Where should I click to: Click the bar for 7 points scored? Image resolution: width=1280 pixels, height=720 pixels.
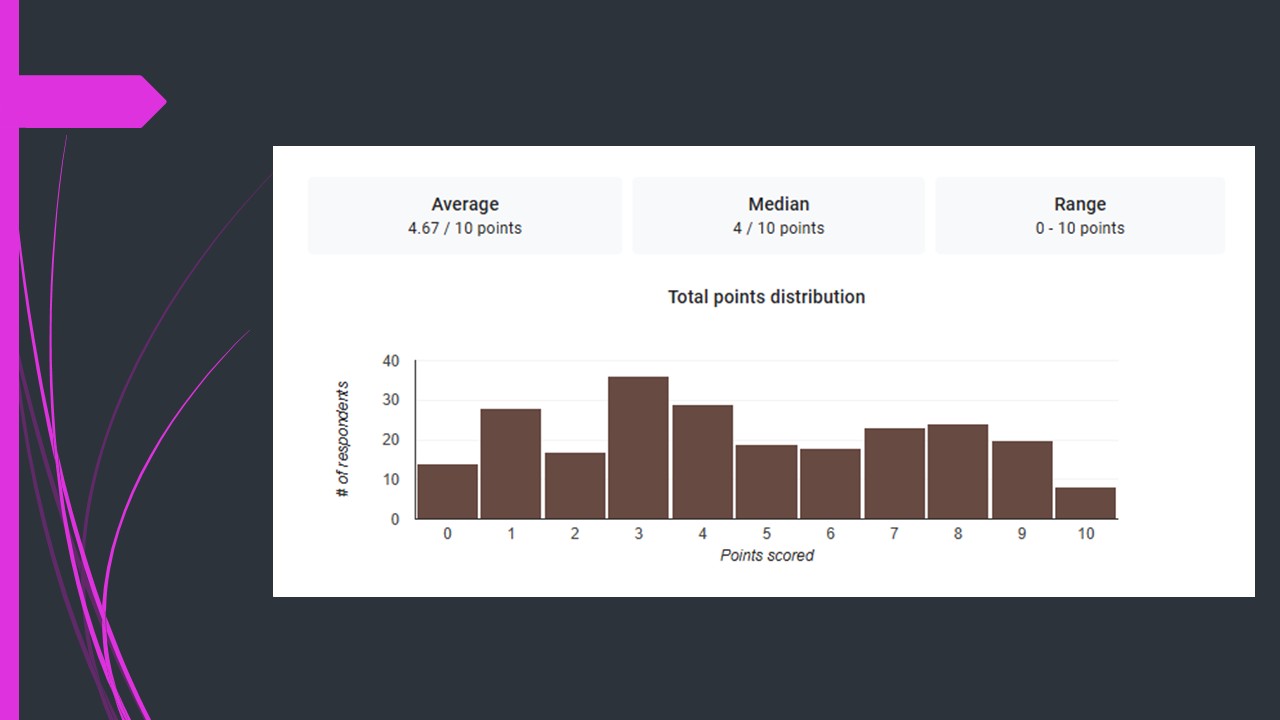click(894, 474)
